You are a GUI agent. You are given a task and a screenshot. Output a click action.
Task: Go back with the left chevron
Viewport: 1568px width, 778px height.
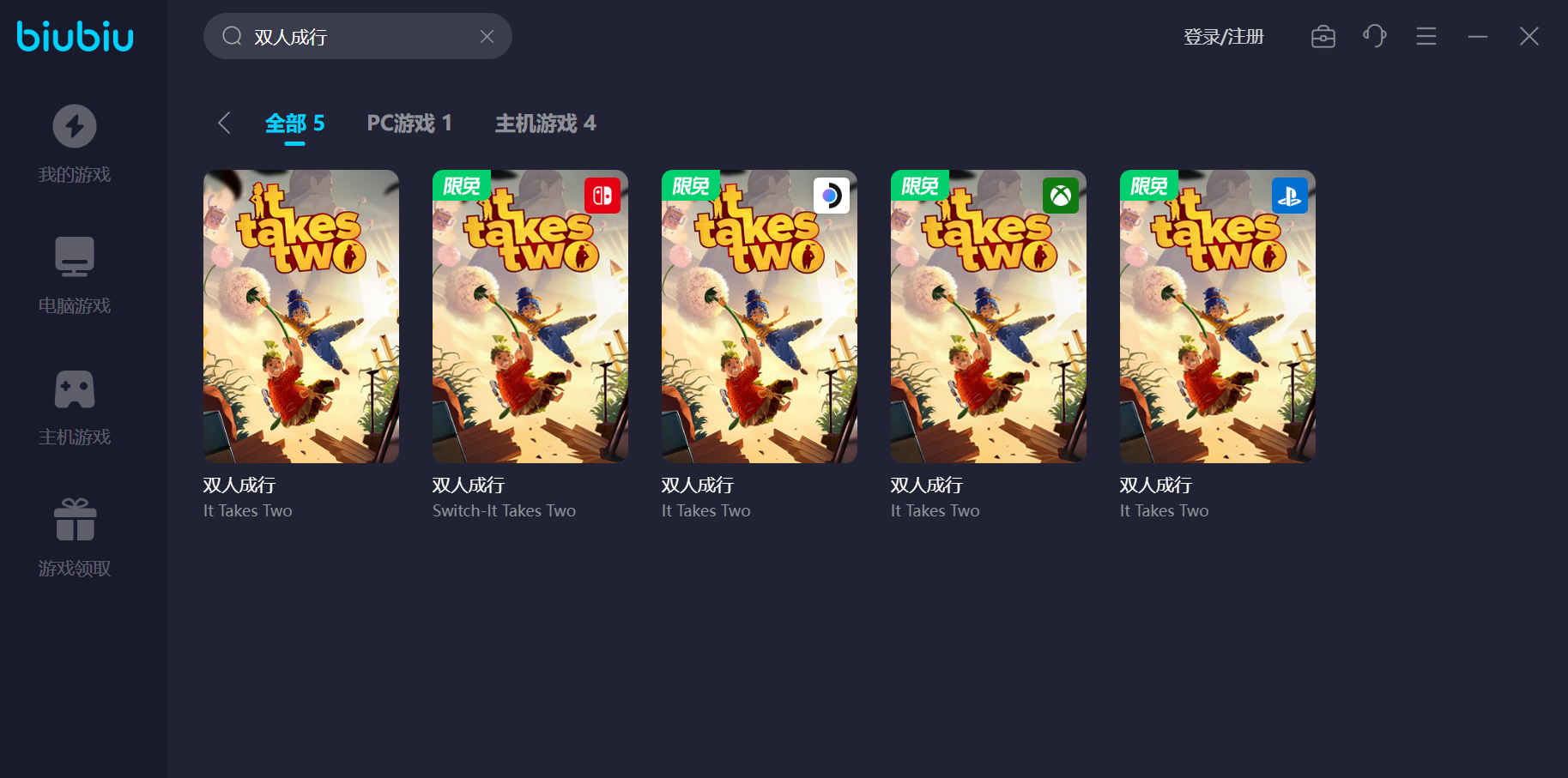[224, 123]
